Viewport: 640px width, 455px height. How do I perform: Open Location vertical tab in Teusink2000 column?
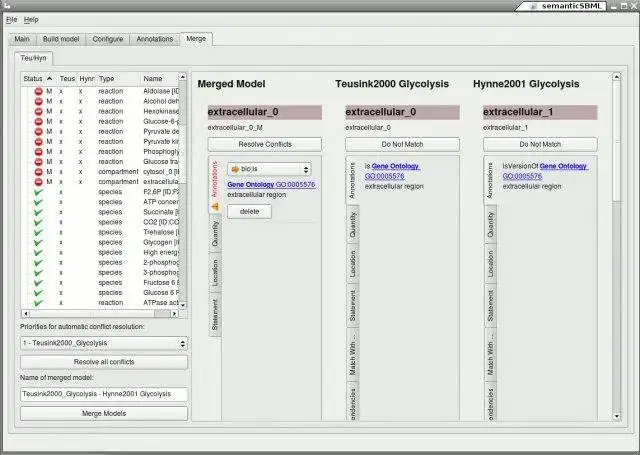pos(353,264)
